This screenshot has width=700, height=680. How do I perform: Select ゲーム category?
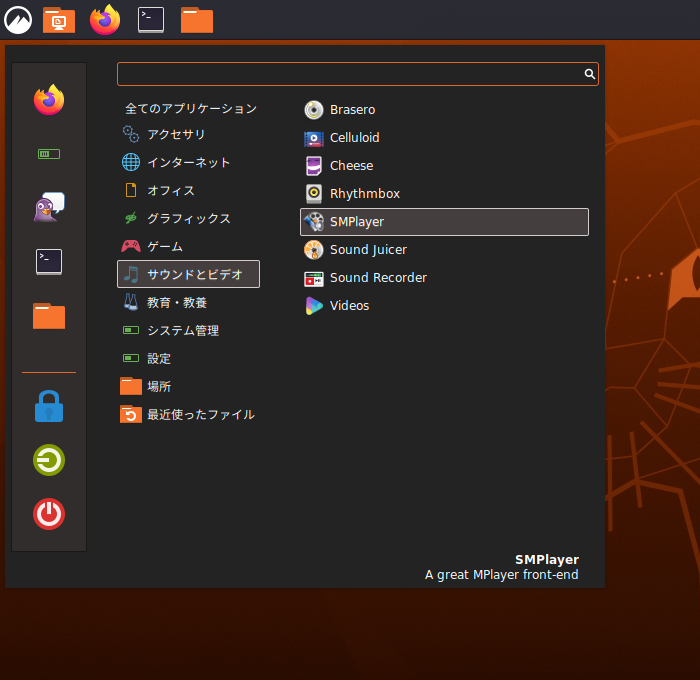(188, 246)
